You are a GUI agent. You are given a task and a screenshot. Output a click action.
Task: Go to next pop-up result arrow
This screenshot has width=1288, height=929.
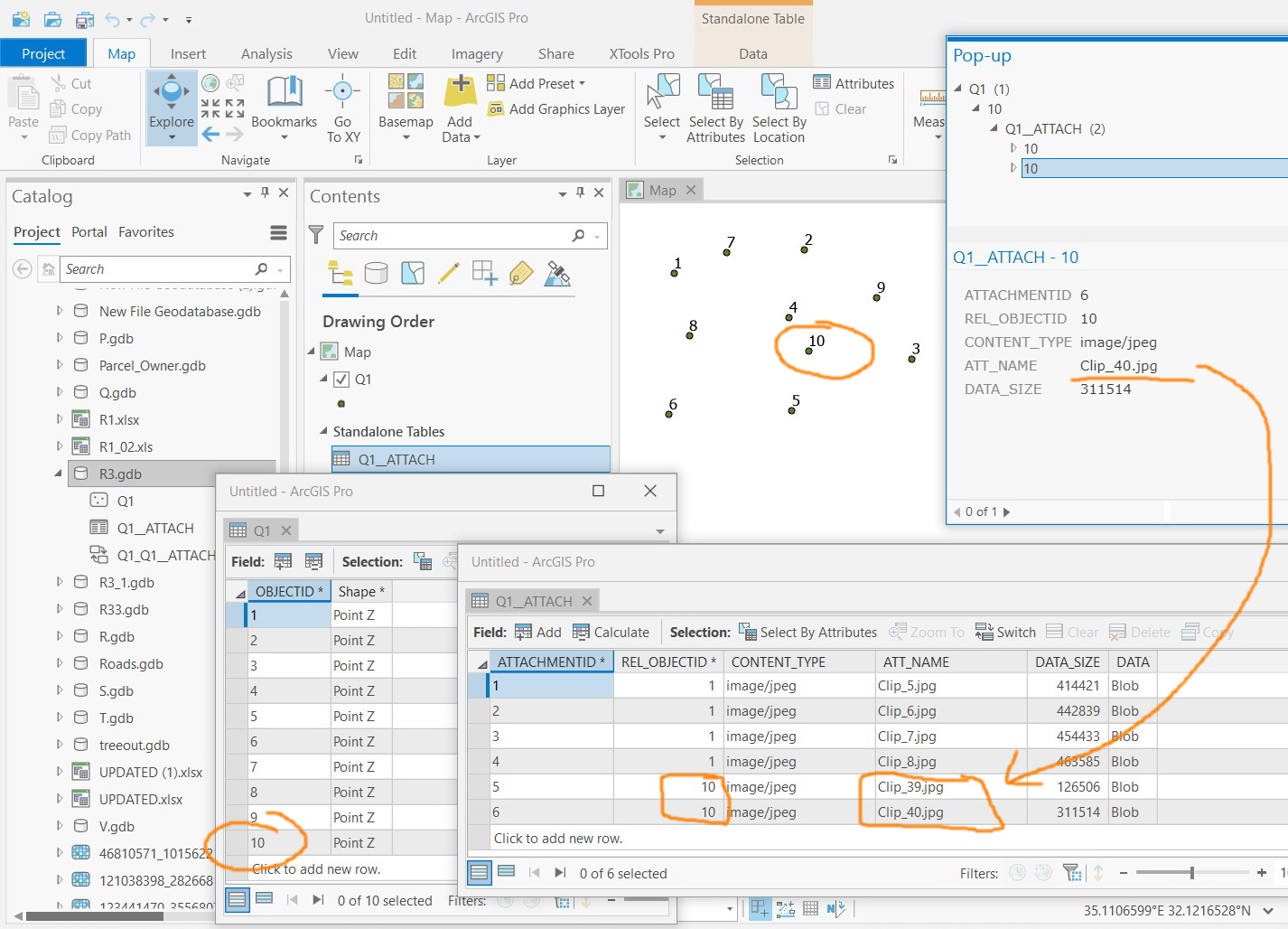click(x=1007, y=511)
